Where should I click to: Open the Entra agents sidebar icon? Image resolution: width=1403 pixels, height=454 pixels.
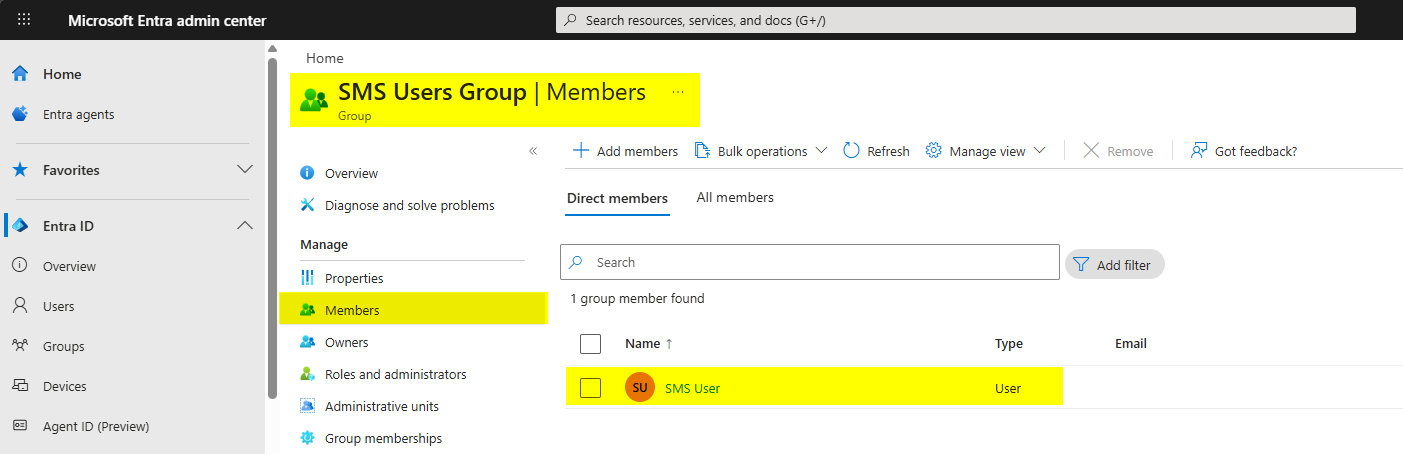[x=20, y=114]
